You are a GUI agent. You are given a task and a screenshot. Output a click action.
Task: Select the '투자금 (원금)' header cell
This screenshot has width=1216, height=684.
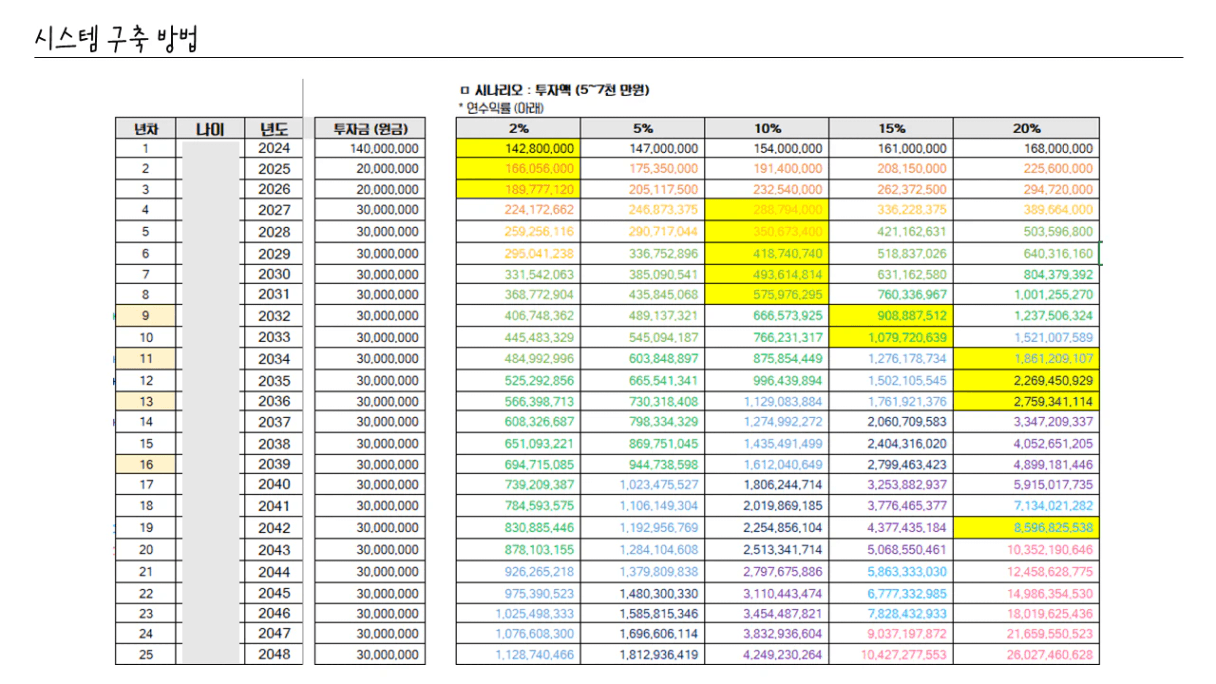click(x=369, y=128)
